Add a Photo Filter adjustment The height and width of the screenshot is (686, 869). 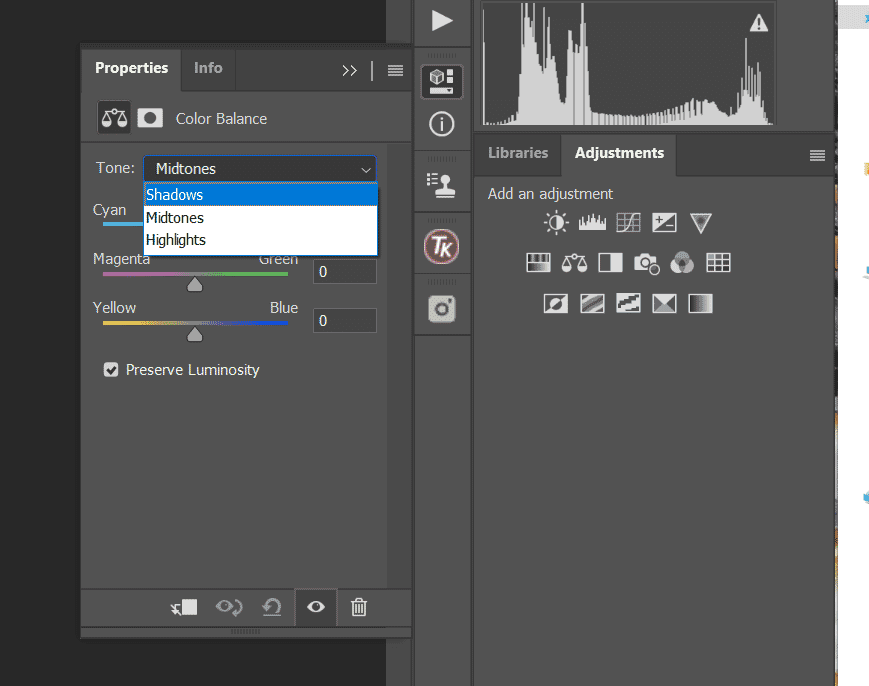pos(646,262)
